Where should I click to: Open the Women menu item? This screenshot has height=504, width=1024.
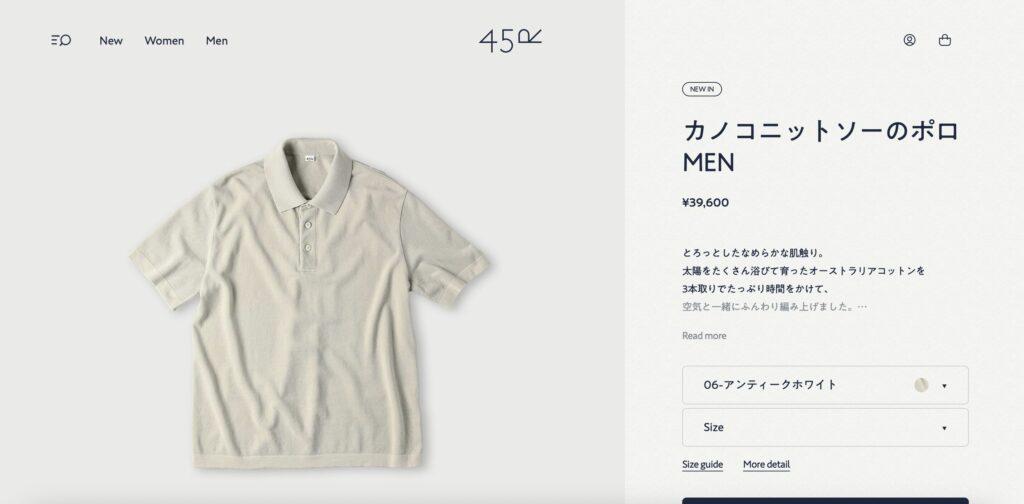pyautogui.click(x=164, y=40)
